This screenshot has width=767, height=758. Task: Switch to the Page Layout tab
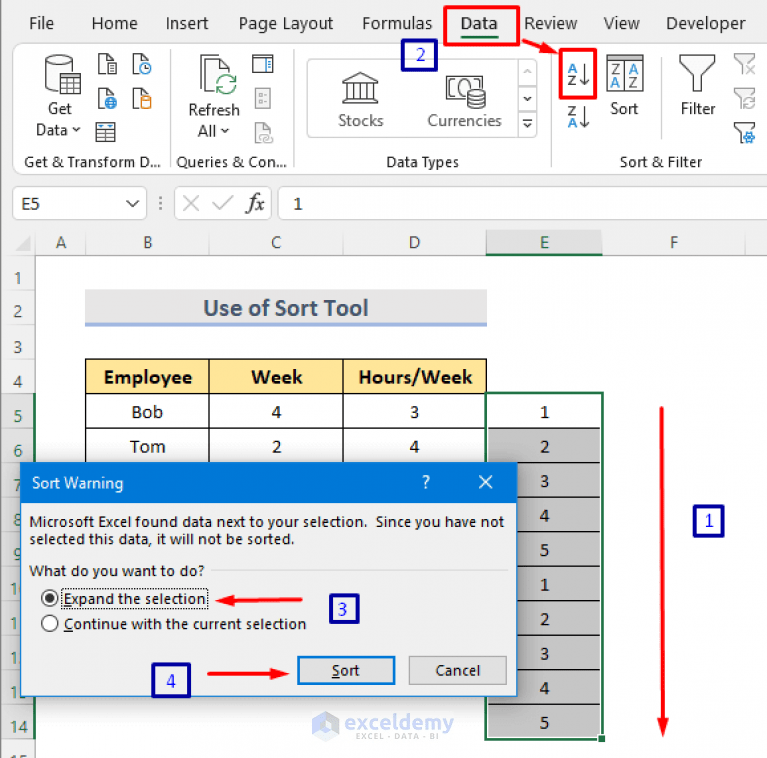coord(286,23)
